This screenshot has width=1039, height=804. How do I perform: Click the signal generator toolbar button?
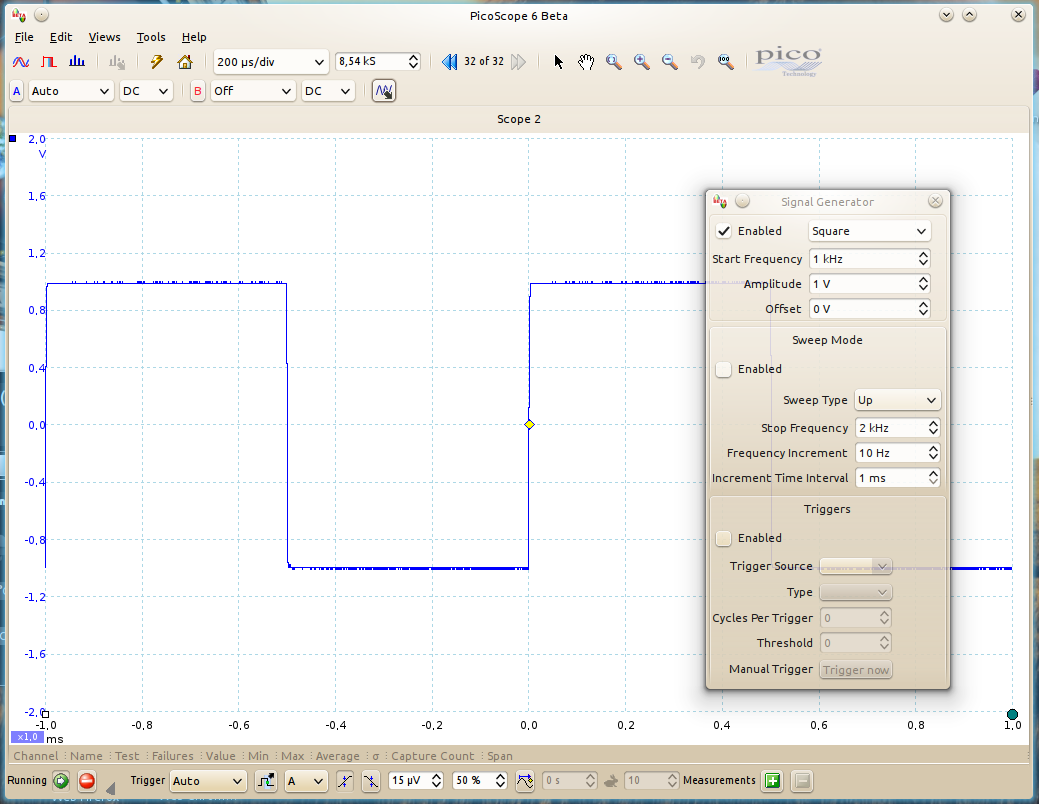[x=384, y=91]
